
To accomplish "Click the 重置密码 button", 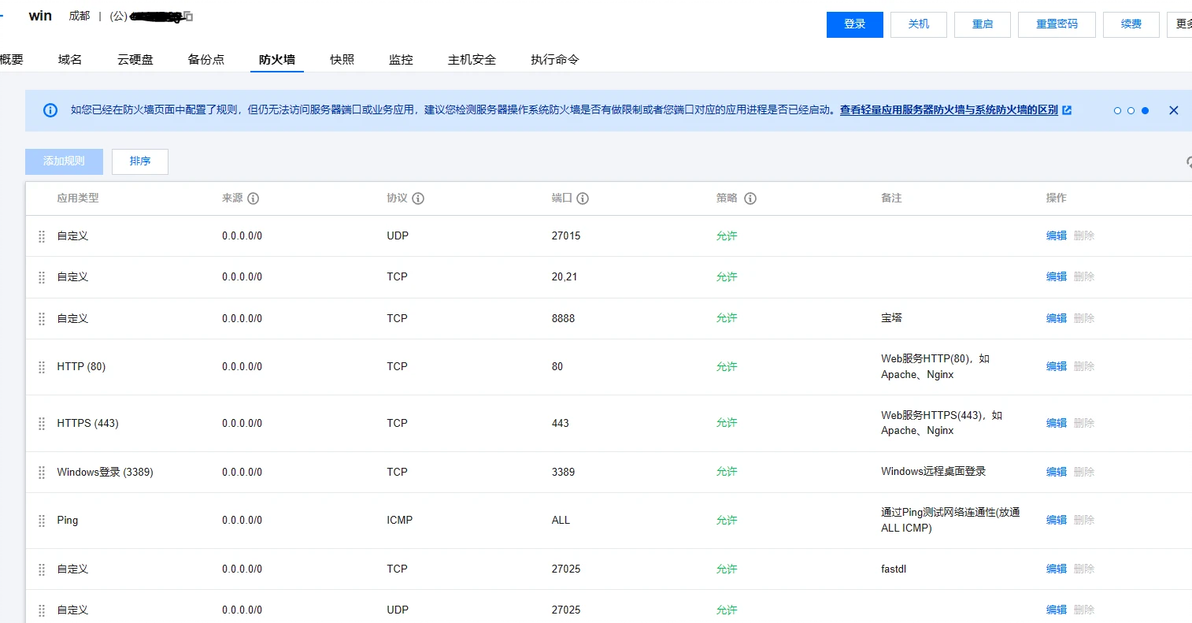I will coord(1057,24).
